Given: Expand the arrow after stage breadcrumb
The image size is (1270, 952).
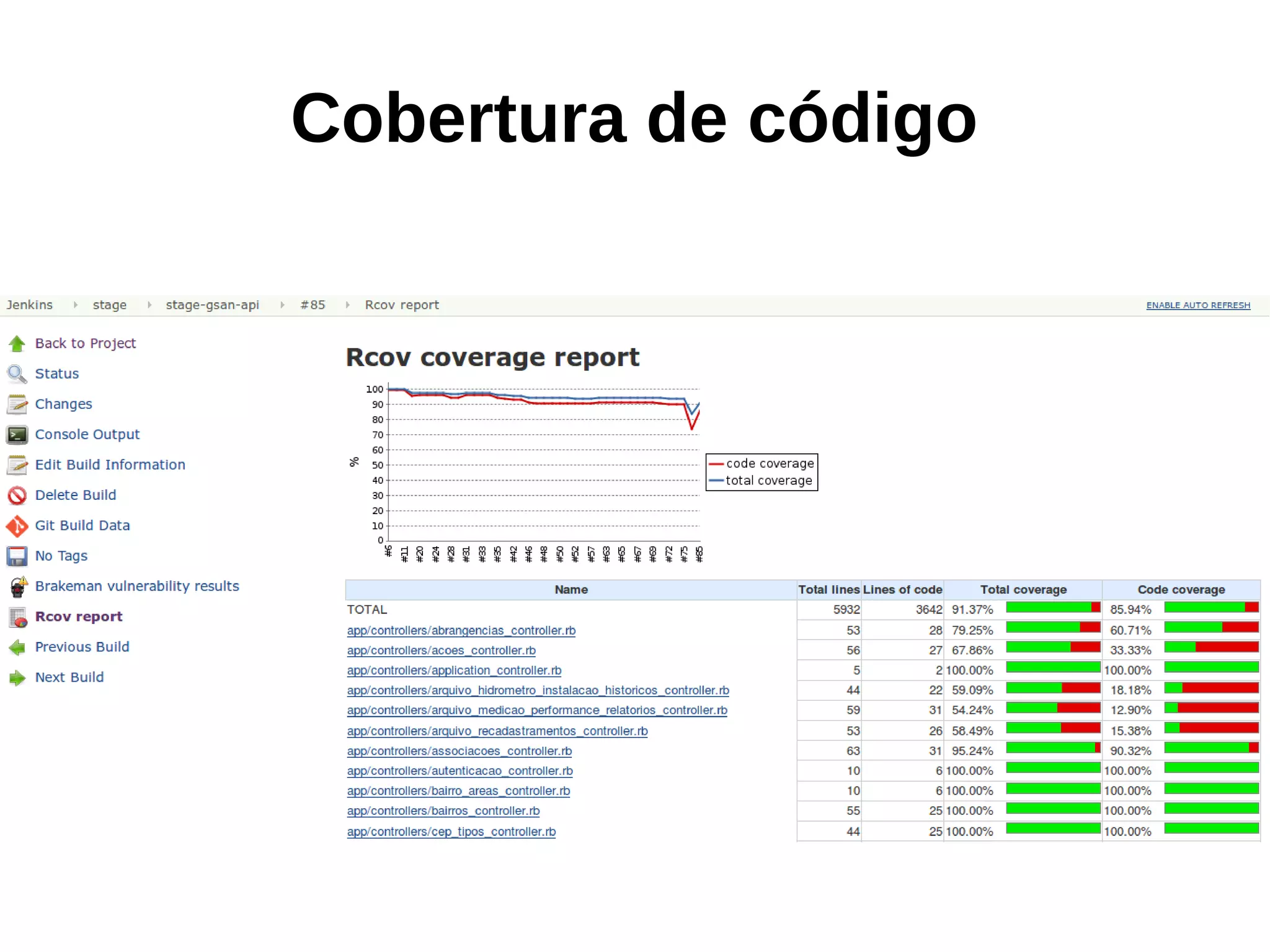Looking at the screenshot, I should tap(149, 305).
